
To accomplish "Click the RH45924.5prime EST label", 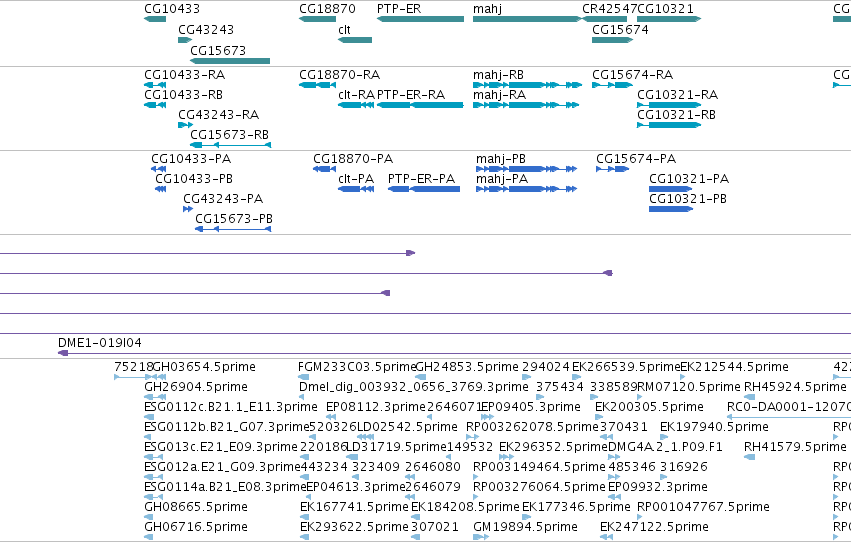I will click(x=795, y=387).
